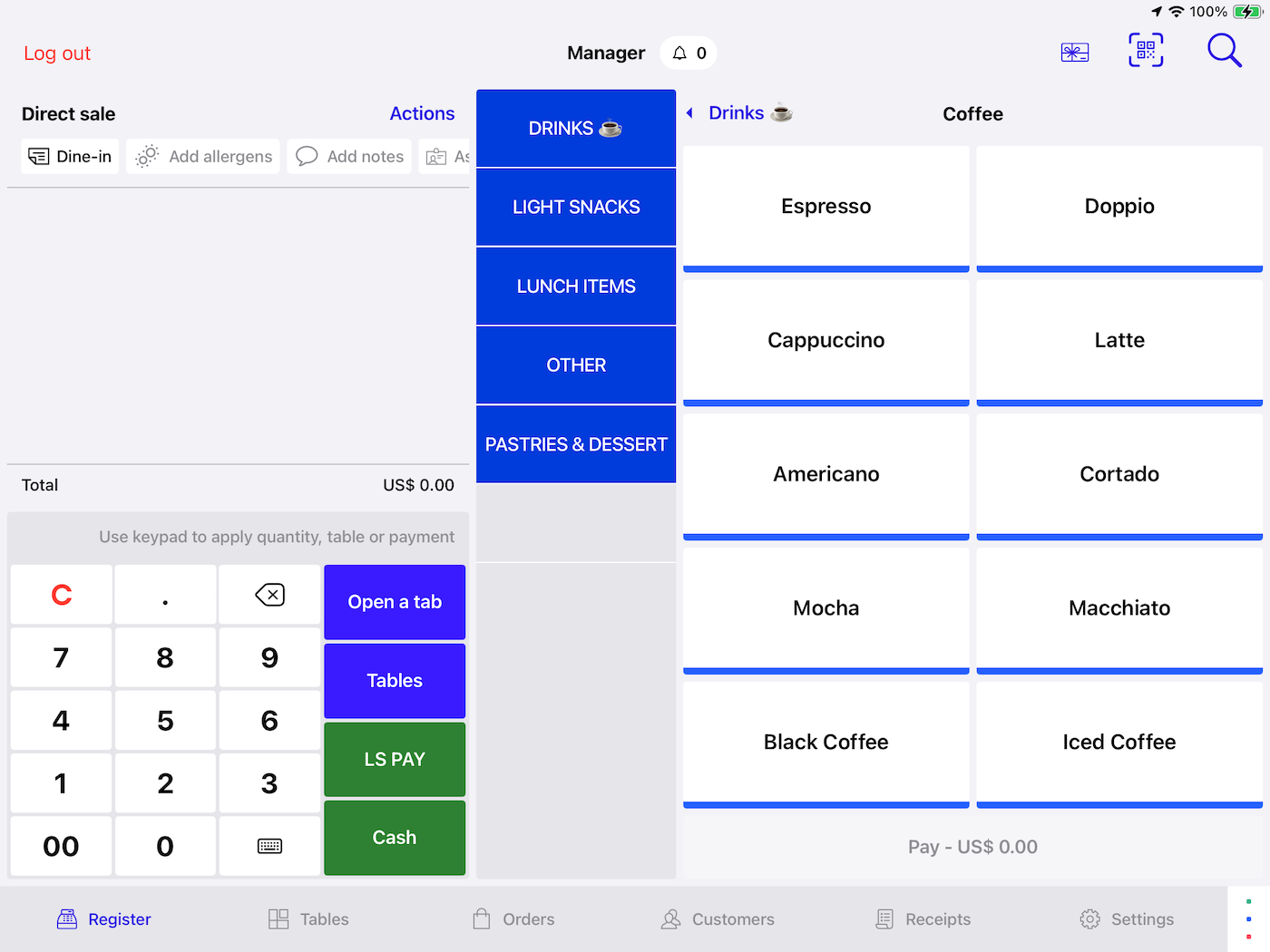The height and width of the screenshot is (952, 1270).
Task: Open the QR code scanner
Action: (x=1146, y=51)
